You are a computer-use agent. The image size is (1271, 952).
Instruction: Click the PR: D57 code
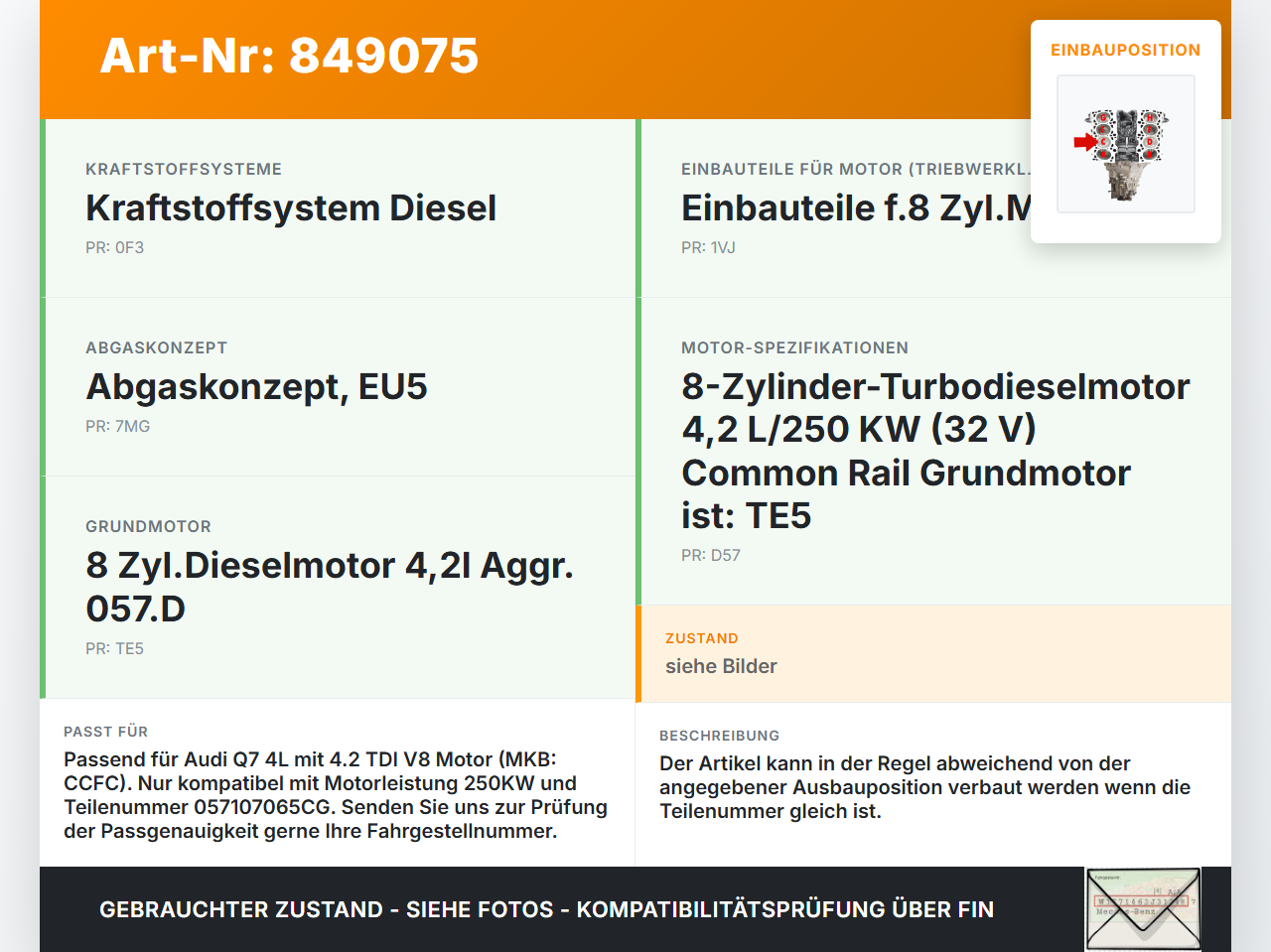click(x=711, y=556)
